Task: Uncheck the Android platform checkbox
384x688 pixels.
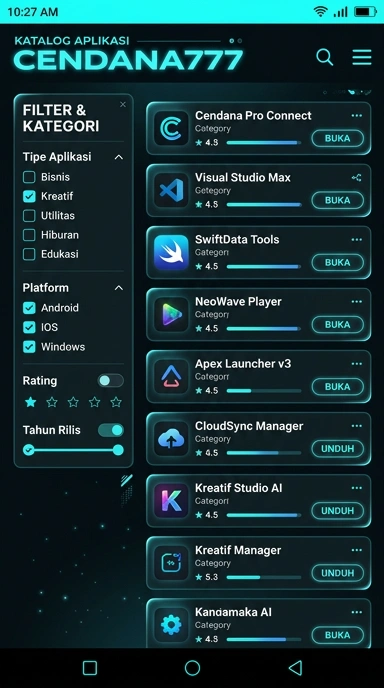Action: [x=29, y=308]
